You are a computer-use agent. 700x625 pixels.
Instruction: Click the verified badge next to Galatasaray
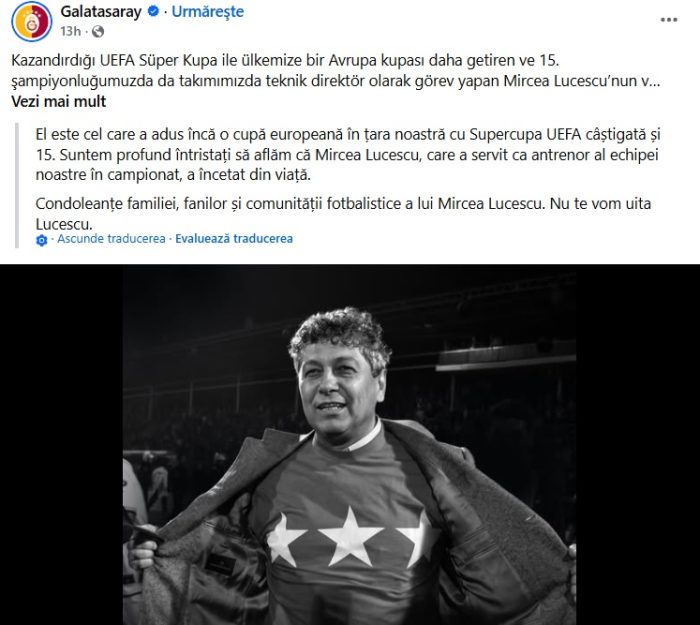click(153, 11)
